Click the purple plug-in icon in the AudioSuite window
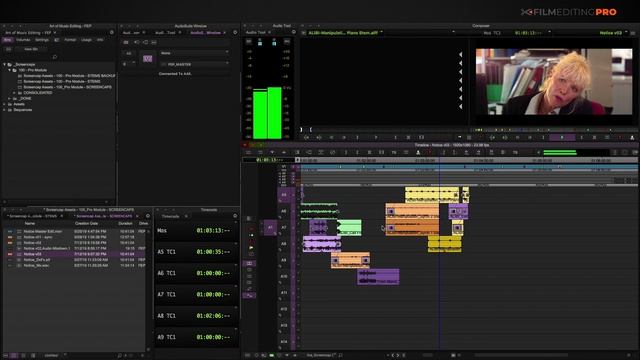 [x=147, y=59]
